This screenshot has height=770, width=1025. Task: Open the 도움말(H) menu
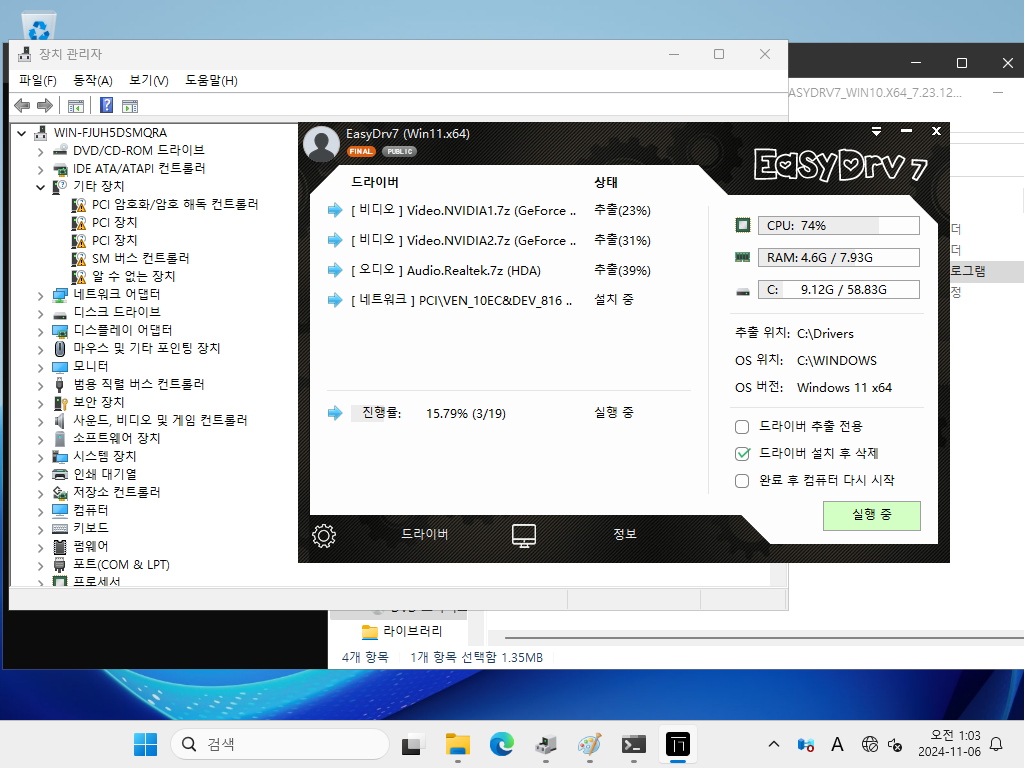(x=211, y=80)
